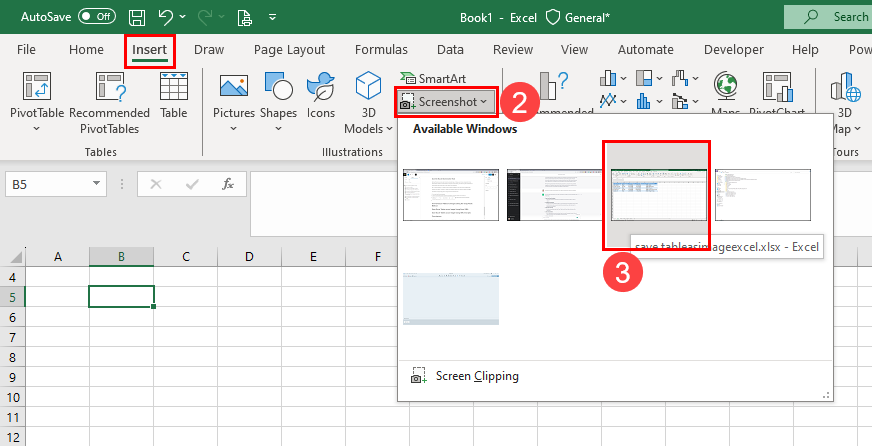Choose Screen Clipping option
This screenshot has height=446, width=872.
coord(615,376)
